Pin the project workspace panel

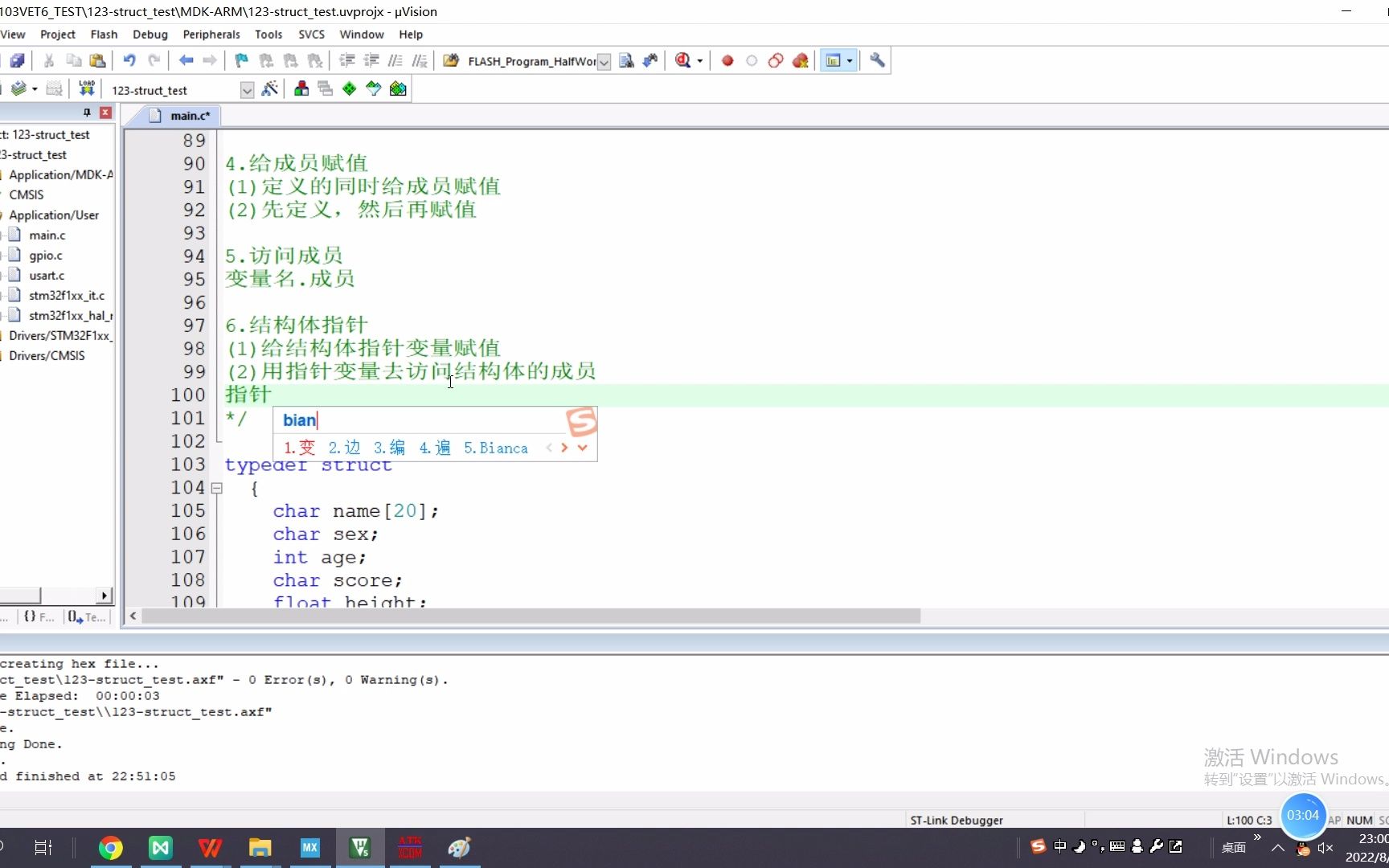pos(87,113)
